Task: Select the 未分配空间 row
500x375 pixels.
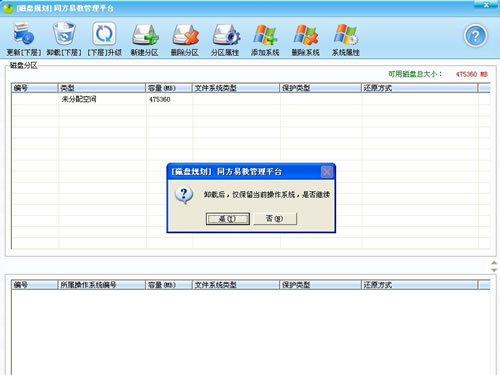Action: (x=251, y=99)
